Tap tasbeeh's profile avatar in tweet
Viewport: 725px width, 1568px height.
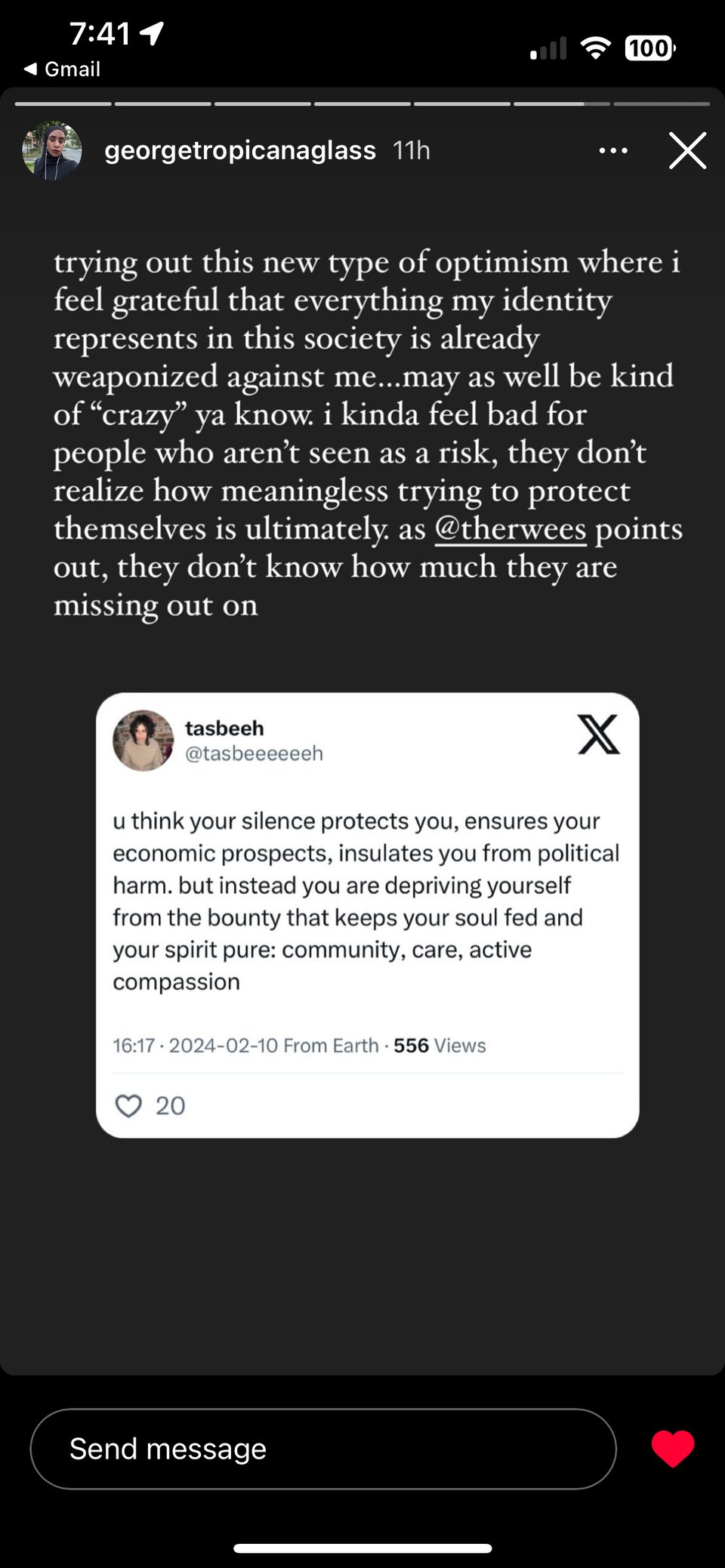[x=143, y=740]
